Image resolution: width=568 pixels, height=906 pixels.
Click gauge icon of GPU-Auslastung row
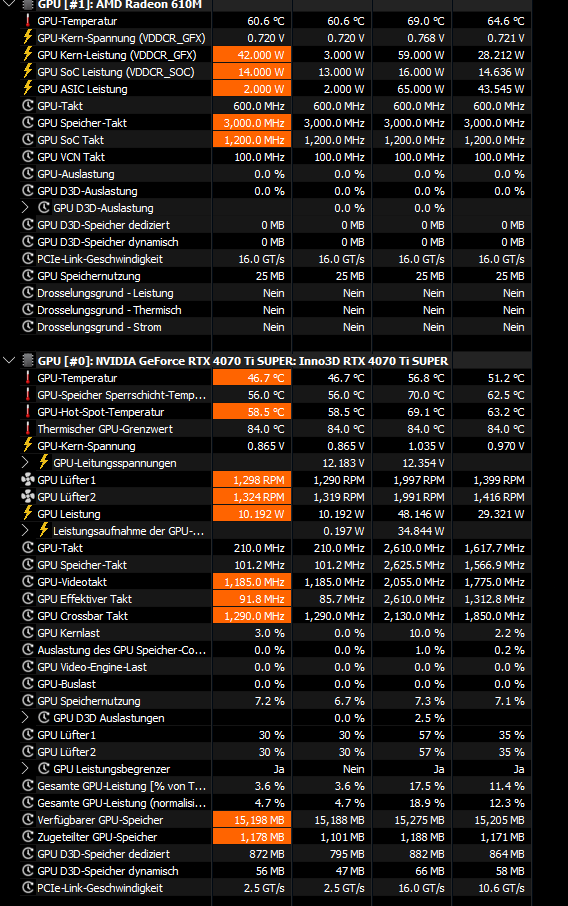pyautogui.click(x=28, y=173)
